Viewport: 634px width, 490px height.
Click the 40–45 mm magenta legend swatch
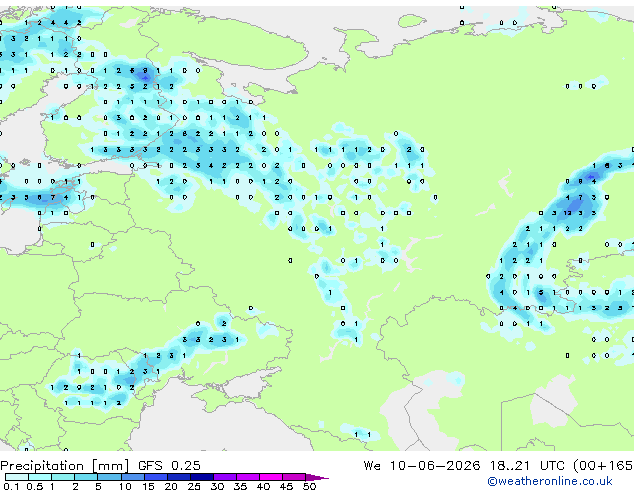[271, 477]
